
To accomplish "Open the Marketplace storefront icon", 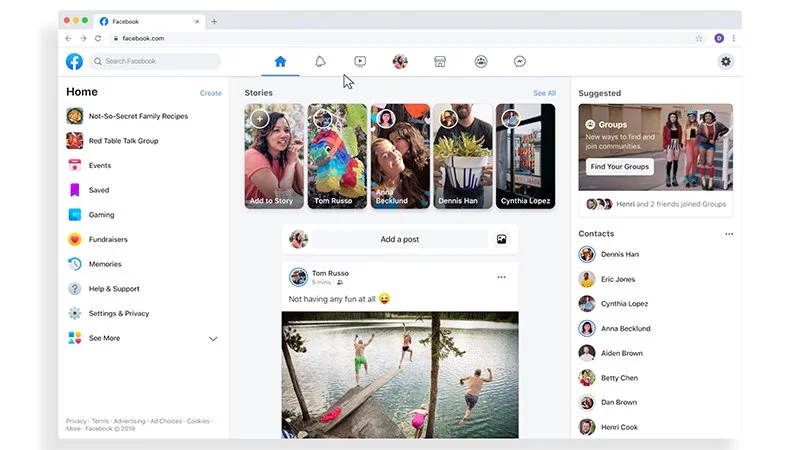I will (x=440, y=62).
